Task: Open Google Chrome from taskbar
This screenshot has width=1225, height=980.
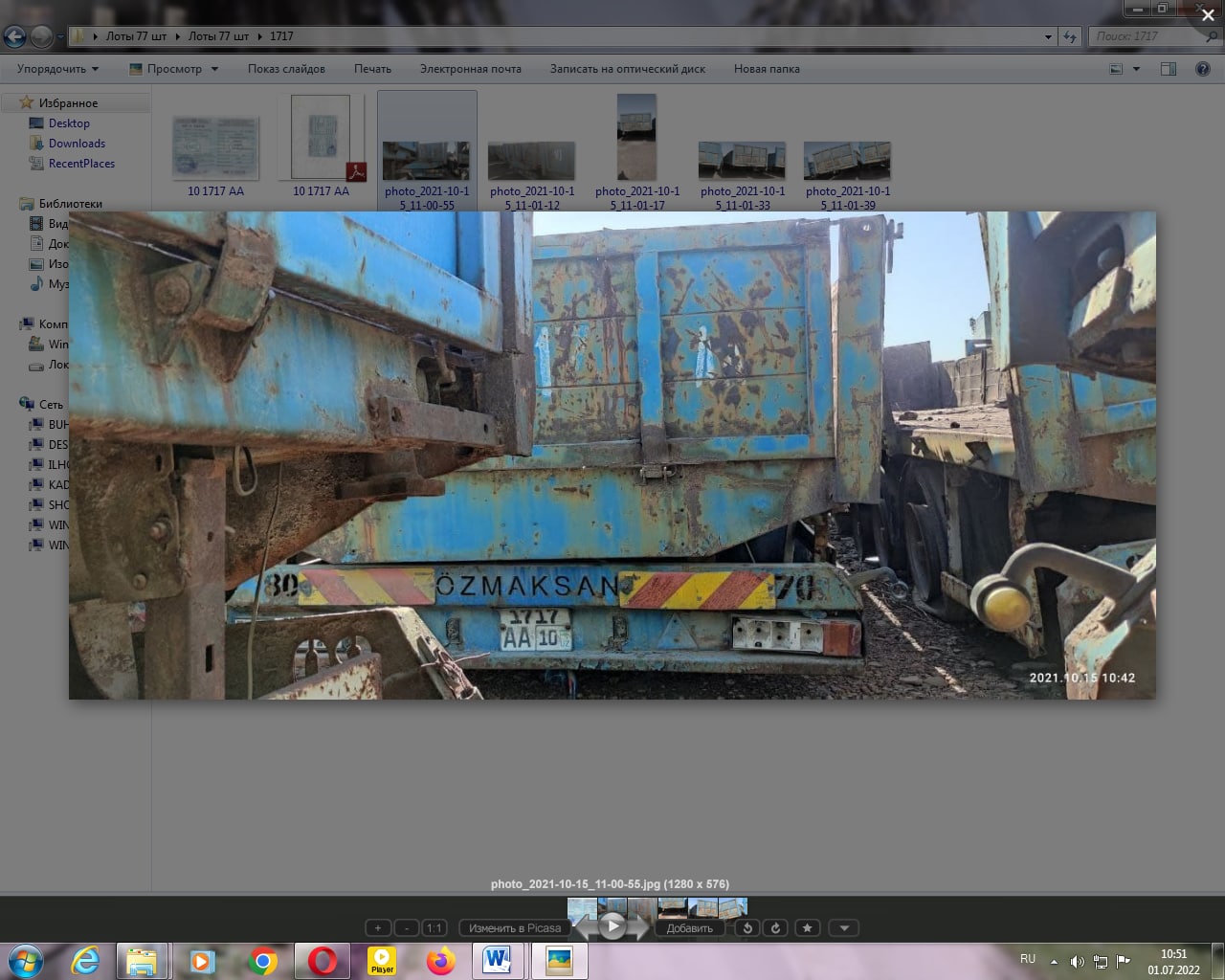Action: [262, 961]
